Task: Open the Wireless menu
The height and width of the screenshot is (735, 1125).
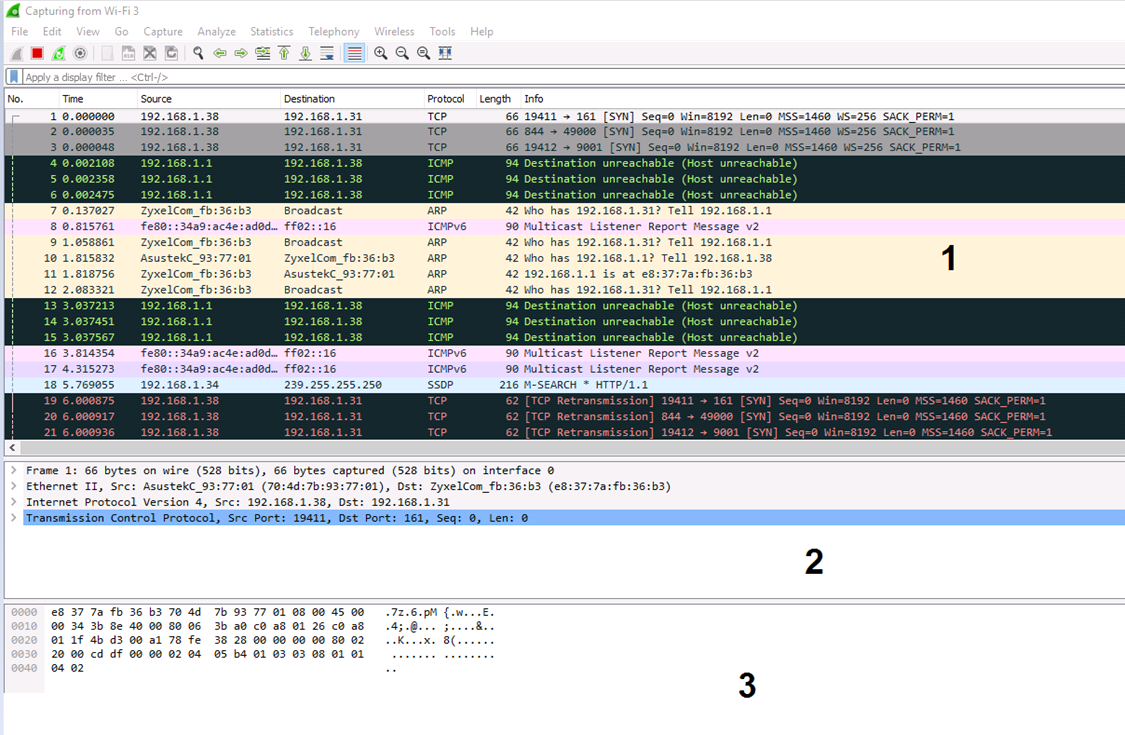Action: [x=394, y=32]
